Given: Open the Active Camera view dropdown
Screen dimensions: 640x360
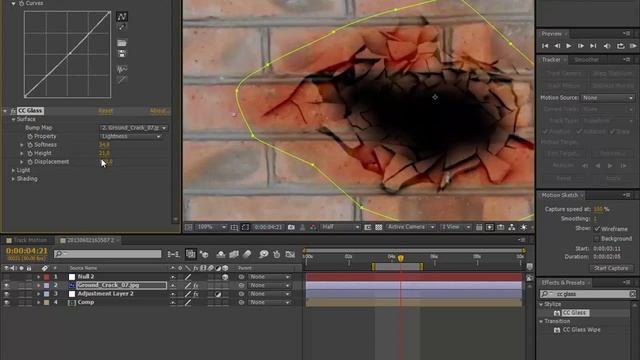Looking at the screenshot, I should tap(410, 227).
